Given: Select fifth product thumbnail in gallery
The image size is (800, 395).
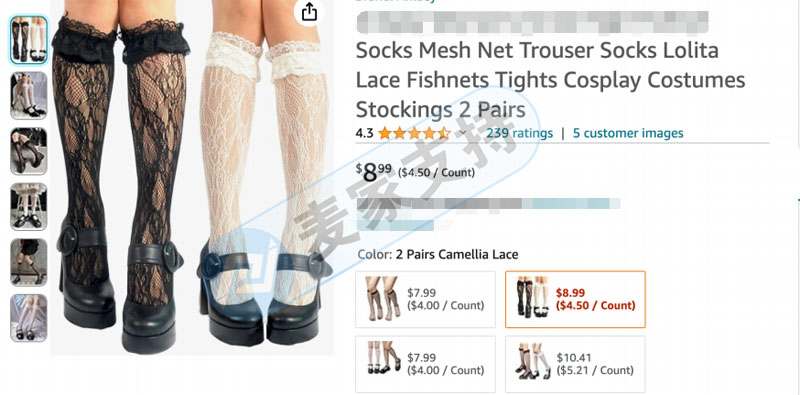Looking at the screenshot, I should click(29, 262).
